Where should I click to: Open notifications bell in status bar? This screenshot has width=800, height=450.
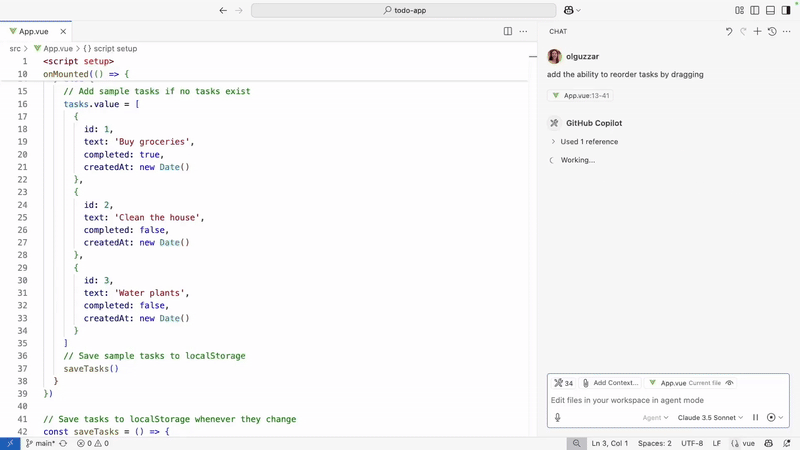pos(787,443)
